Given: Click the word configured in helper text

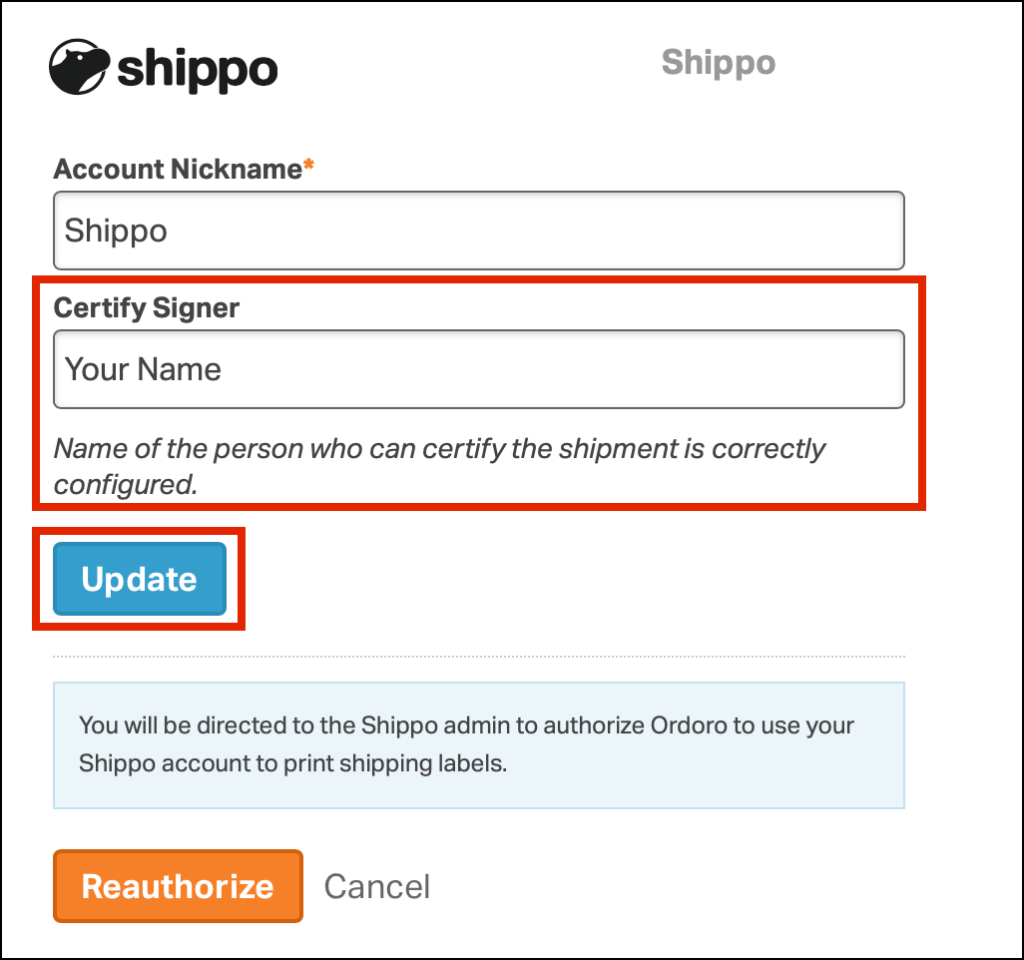Looking at the screenshot, I should pyautogui.click(x=125, y=485).
